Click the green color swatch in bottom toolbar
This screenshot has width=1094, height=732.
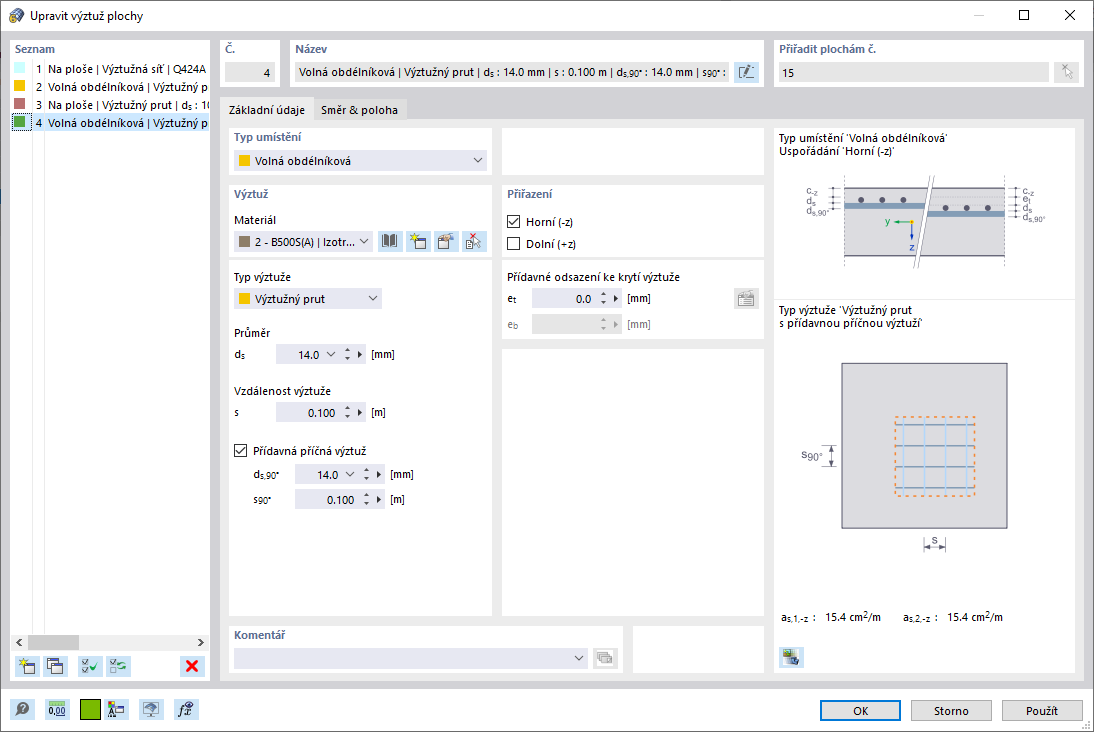click(90, 710)
